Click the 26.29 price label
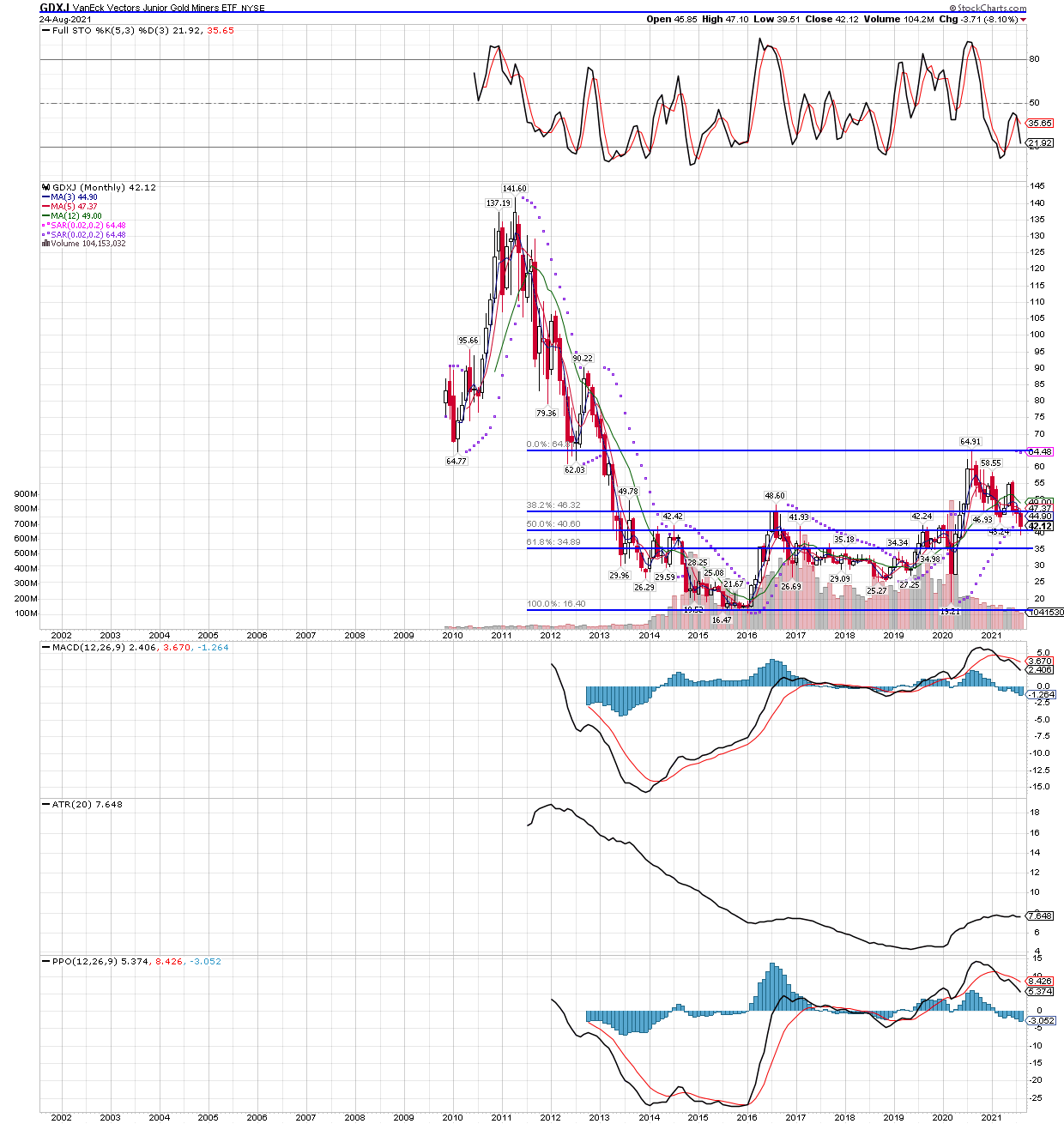Screen dimensions: 1064x1124 coord(644,588)
